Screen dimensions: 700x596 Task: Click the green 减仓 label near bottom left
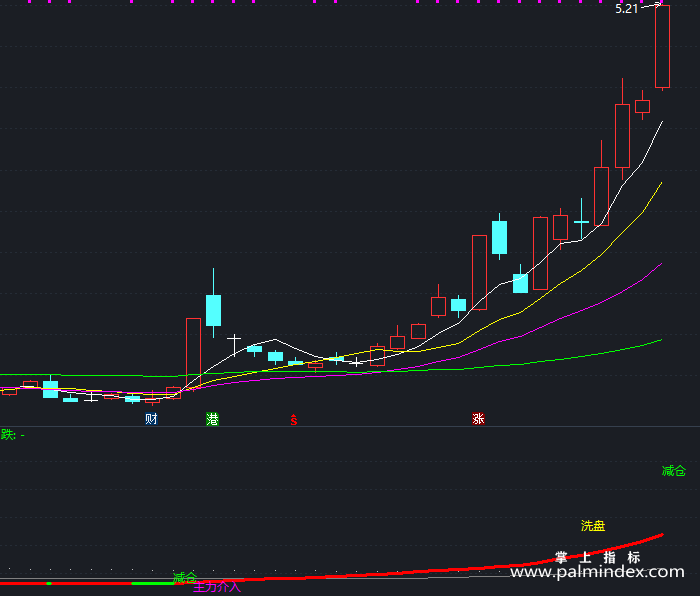click(x=185, y=578)
